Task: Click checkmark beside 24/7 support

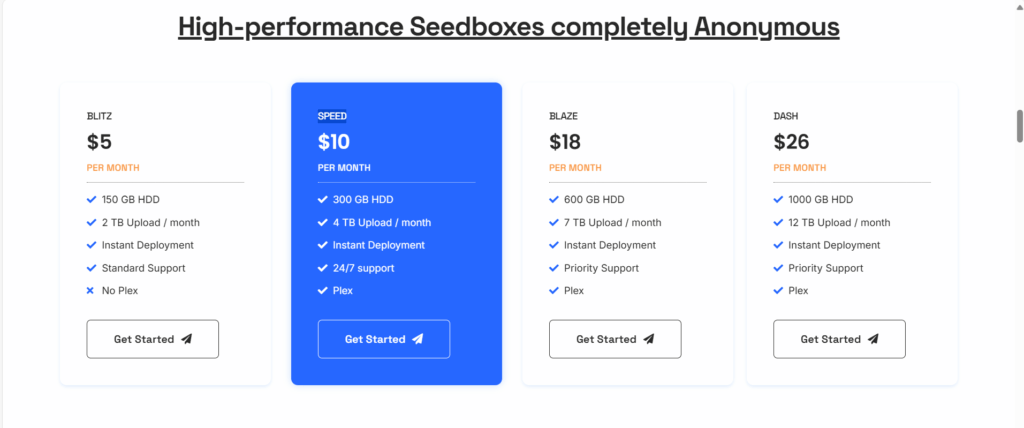Action: click(x=323, y=268)
